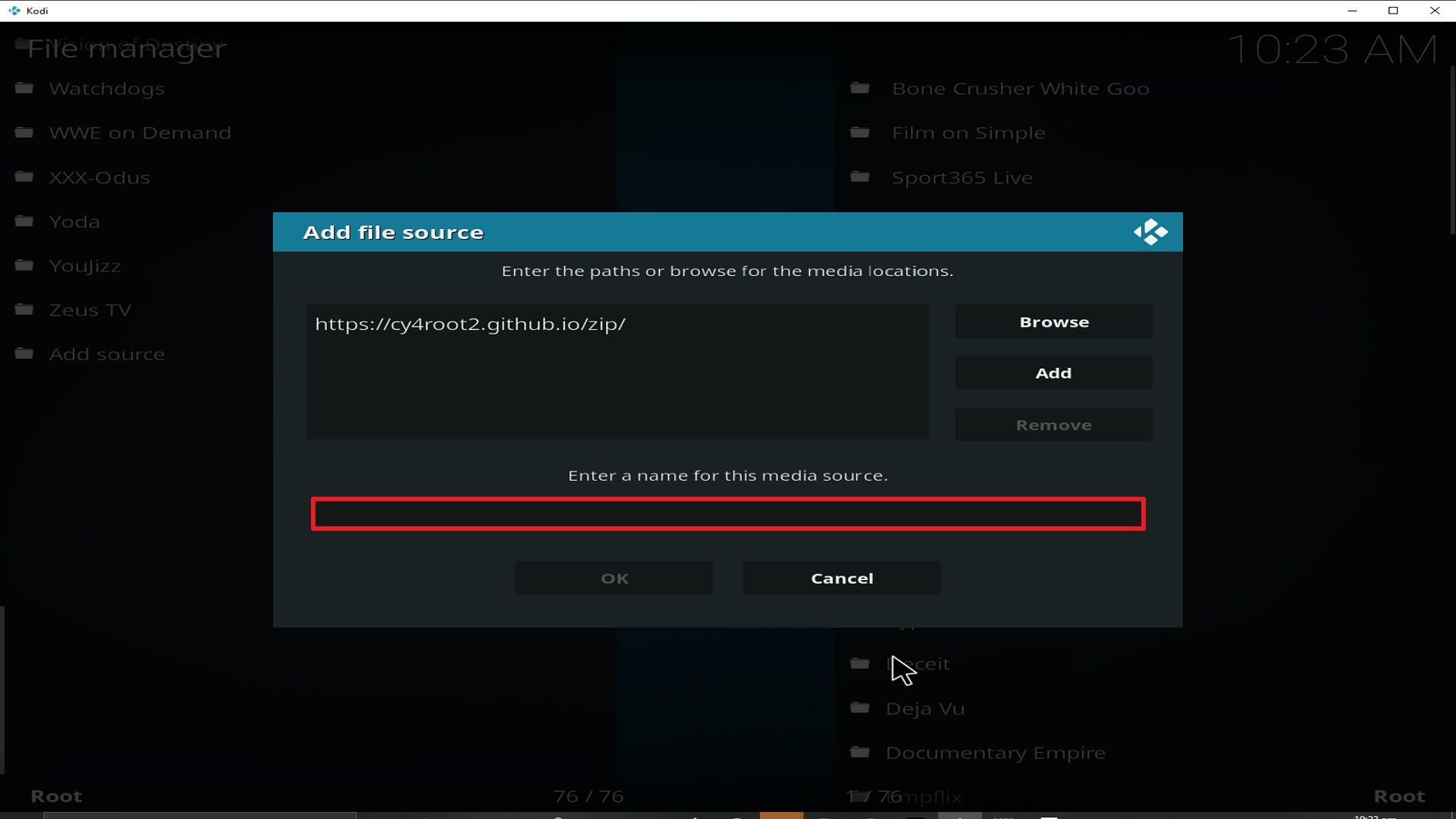Open the XXX-Odus folder icon
Image resolution: width=1456 pixels, height=819 pixels.
(x=24, y=177)
